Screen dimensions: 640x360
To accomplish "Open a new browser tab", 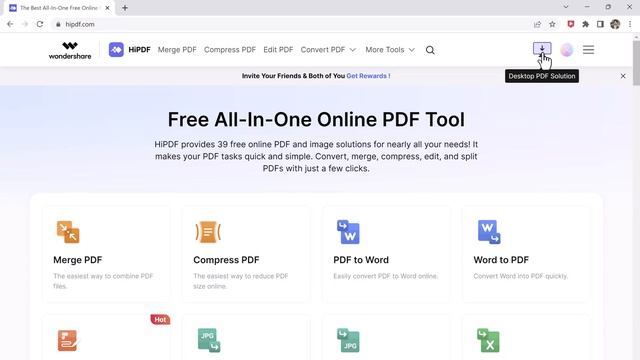I will pyautogui.click(x=125, y=8).
